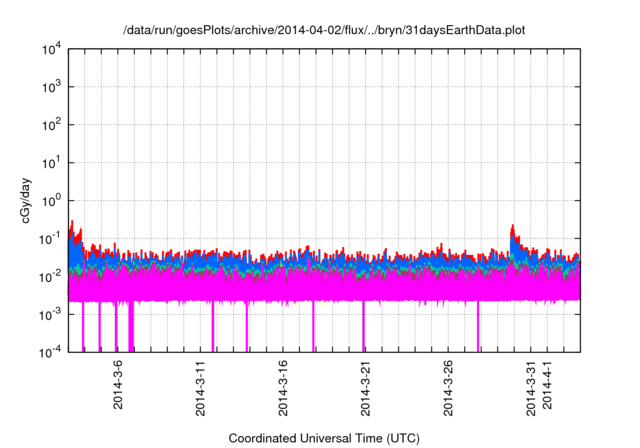Click the magenta dropout spike at 2014-3-21
The height and width of the screenshot is (448, 640).
coord(363,326)
